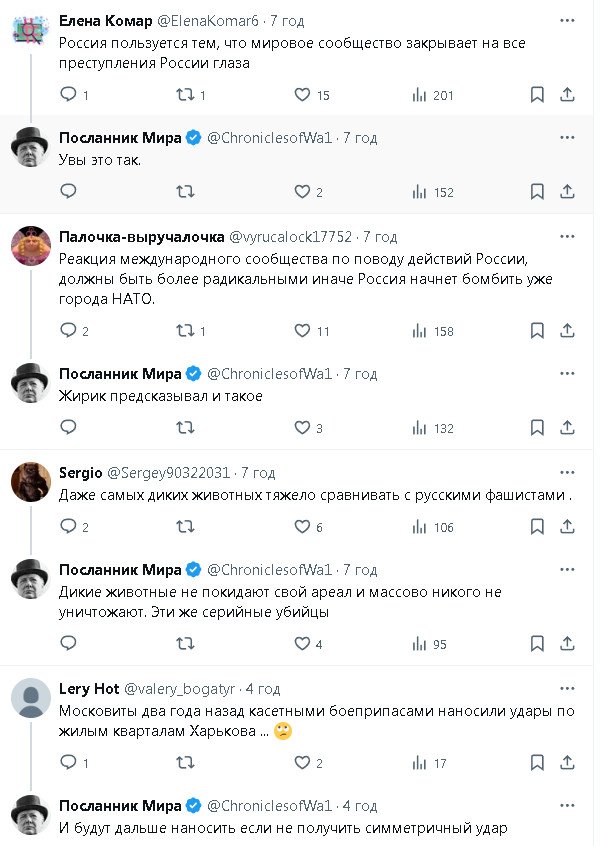Viewport: 601px width, 846px height.
Task: Repost Палочка-выручалочка's tweet
Action: pyautogui.click(x=185, y=331)
